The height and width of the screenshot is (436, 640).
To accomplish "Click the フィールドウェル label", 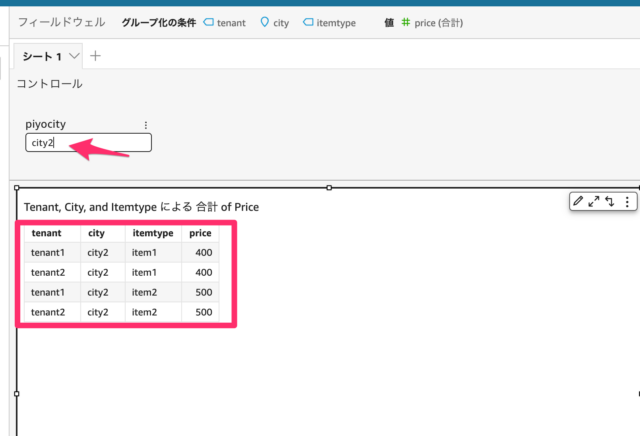I will coord(62,22).
